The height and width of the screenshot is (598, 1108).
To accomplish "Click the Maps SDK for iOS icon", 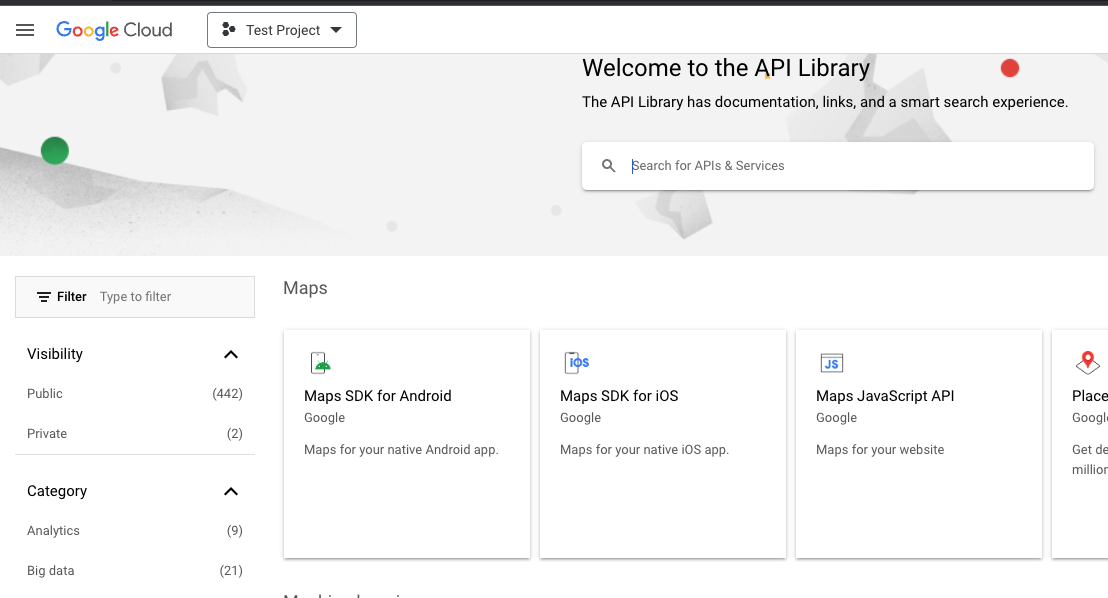I will pos(576,363).
